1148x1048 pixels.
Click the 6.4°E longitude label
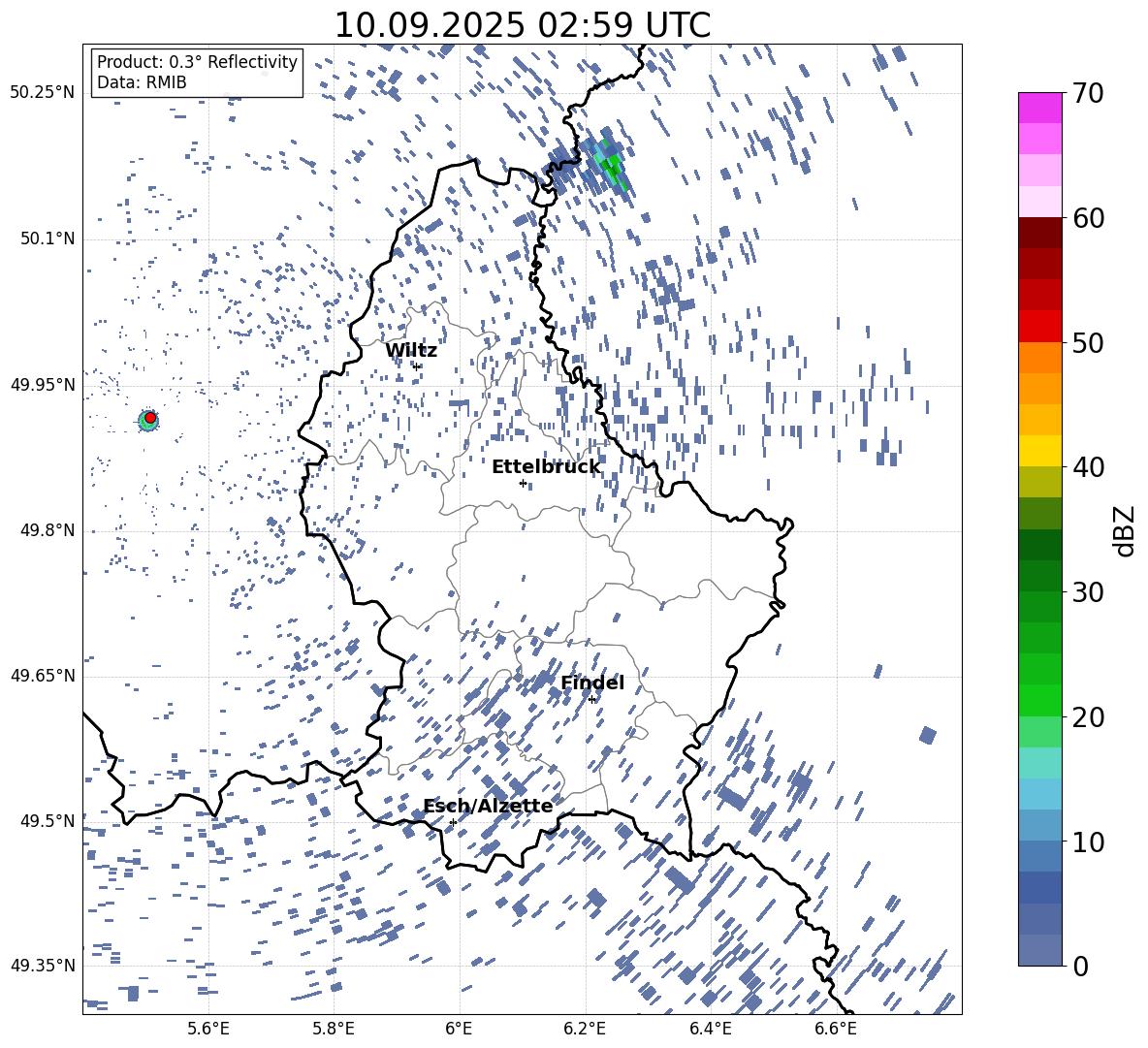click(710, 1029)
